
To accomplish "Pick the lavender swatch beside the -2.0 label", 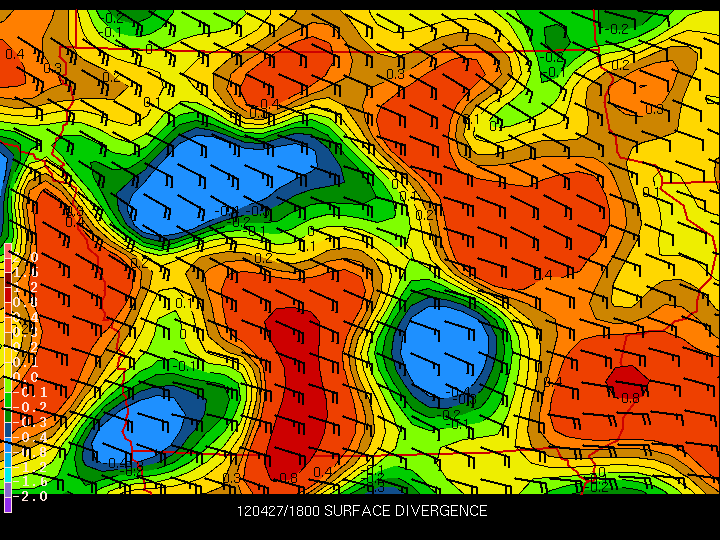I will [x=7, y=490].
